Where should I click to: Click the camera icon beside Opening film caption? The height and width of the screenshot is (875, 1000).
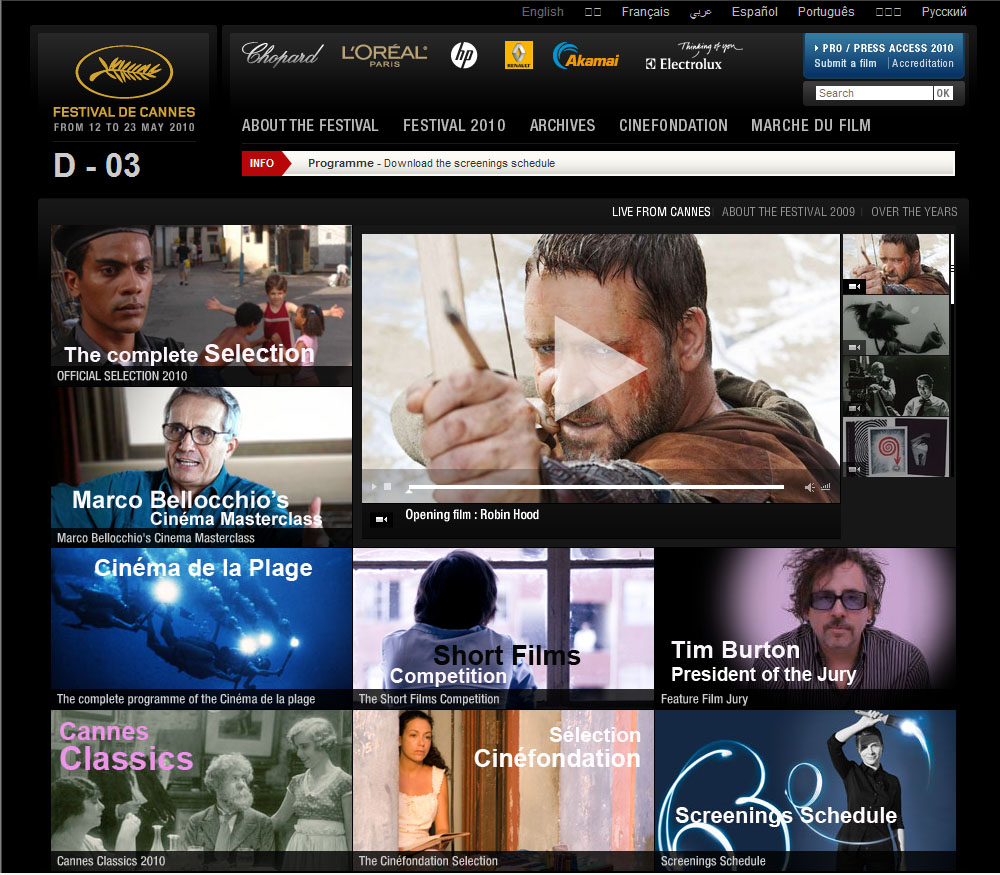click(x=381, y=519)
